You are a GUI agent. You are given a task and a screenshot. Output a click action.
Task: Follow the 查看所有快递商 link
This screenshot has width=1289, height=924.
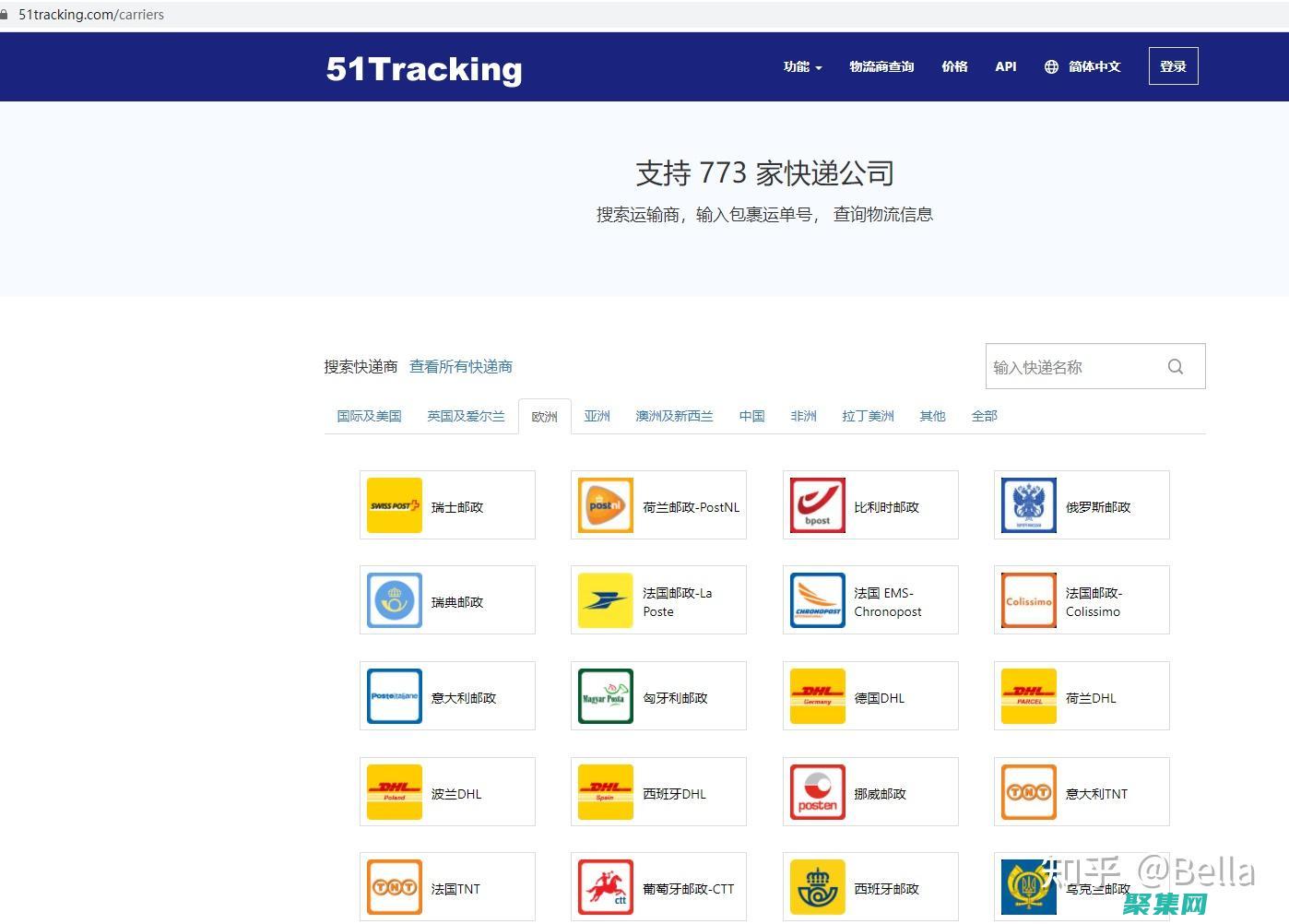click(x=460, y=367)
